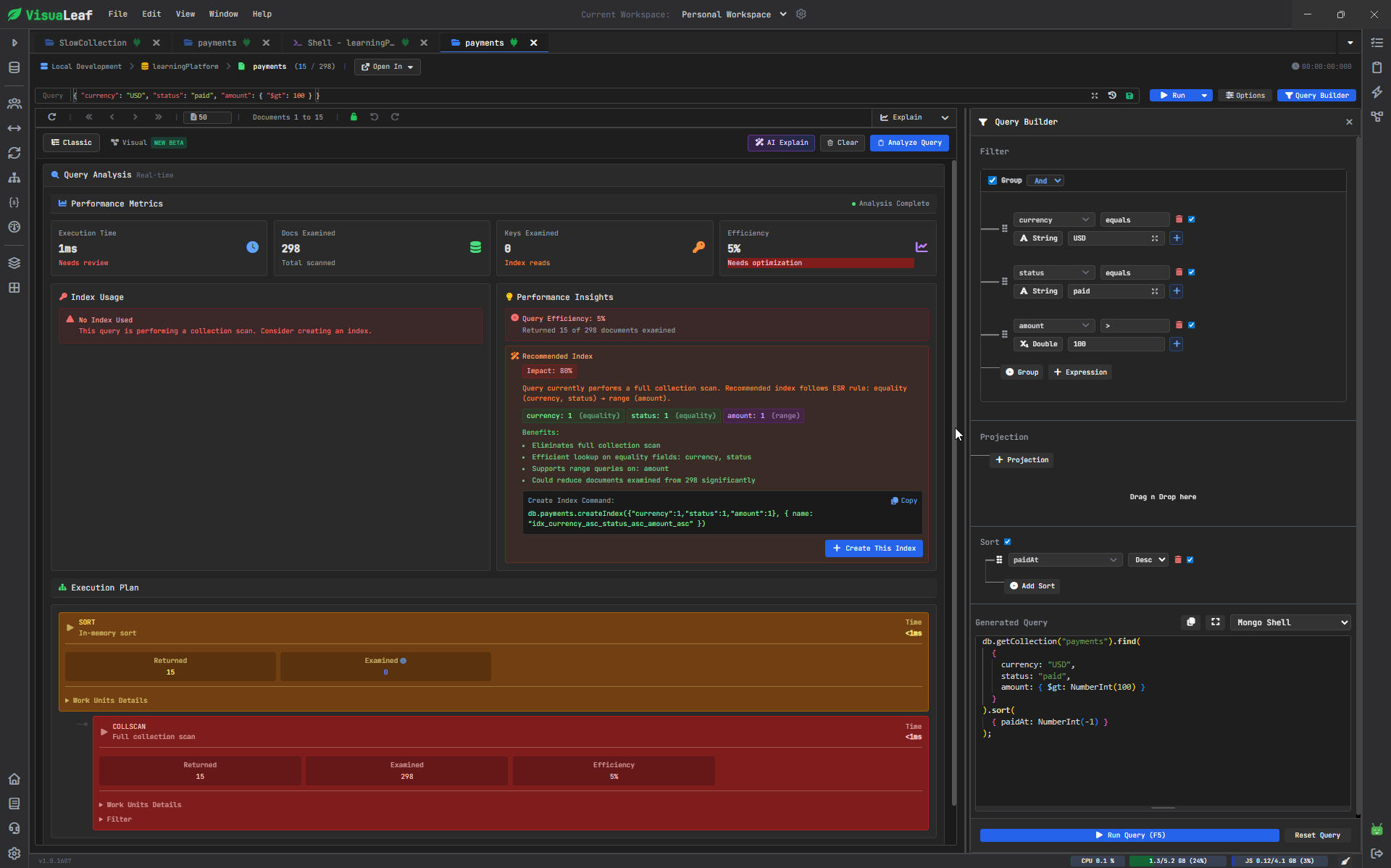Image resolution: width=1391 pixels, height=868 pixels.
Task: Switch to the Shell learningPlatform tab
Action: [351, 43]
